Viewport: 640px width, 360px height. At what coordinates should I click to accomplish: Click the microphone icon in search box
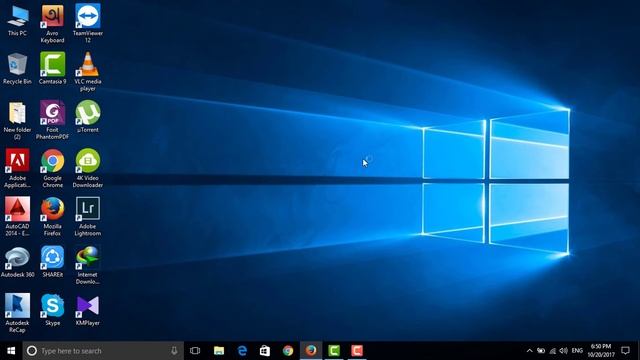[174, 351]
